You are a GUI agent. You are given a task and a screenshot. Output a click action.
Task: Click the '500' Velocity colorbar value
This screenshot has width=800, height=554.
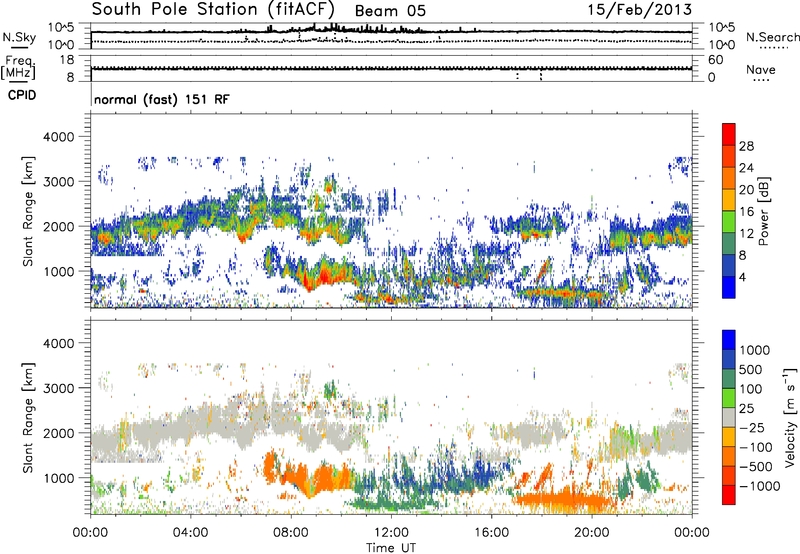pos(751,370)
